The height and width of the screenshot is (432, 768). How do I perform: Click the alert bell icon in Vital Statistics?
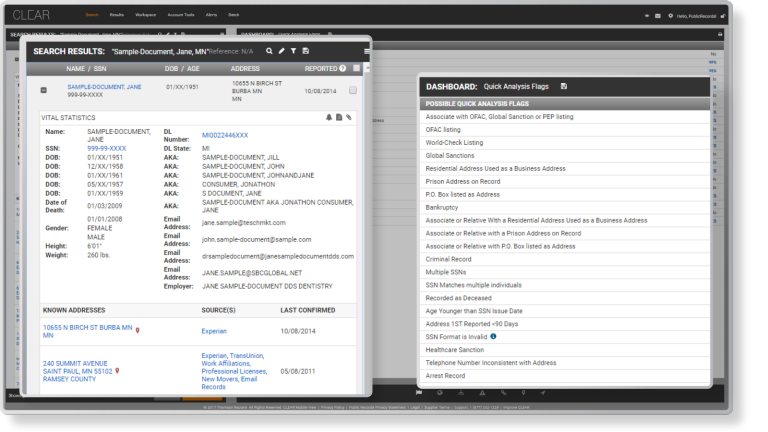coord(329,117)
